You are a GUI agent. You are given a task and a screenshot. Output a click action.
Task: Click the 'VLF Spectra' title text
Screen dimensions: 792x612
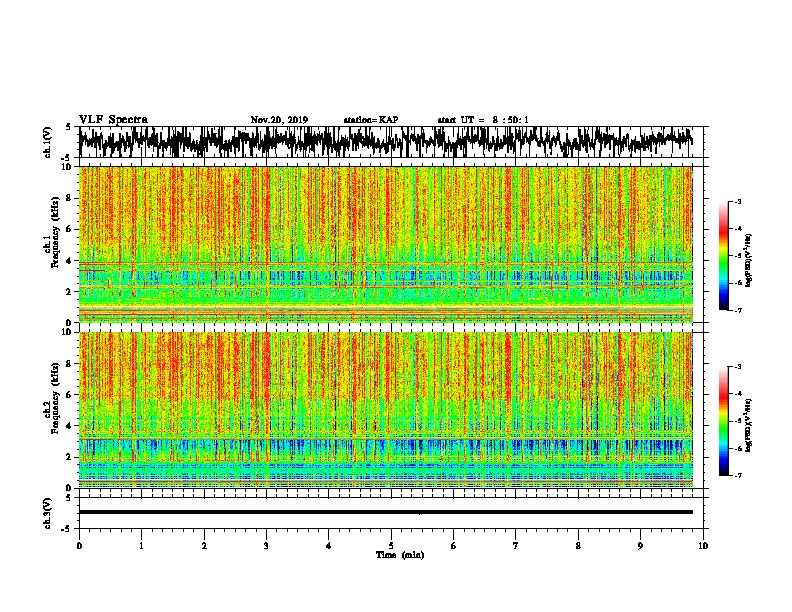[113, 120]
